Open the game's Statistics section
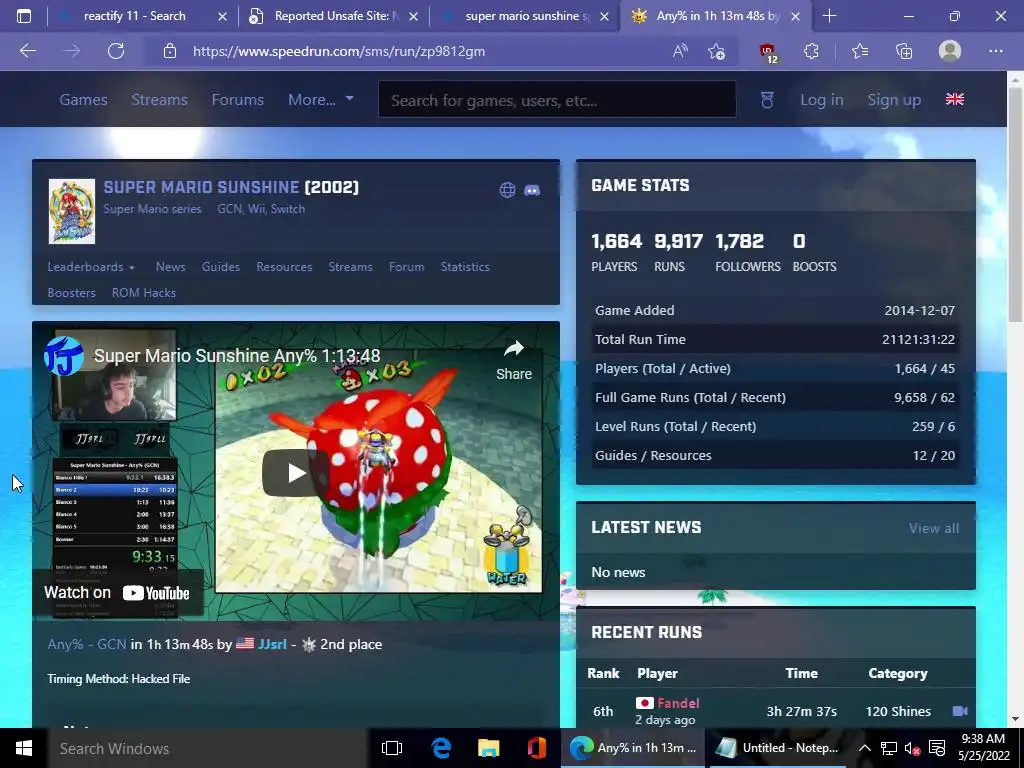 [x=465, y=266]
